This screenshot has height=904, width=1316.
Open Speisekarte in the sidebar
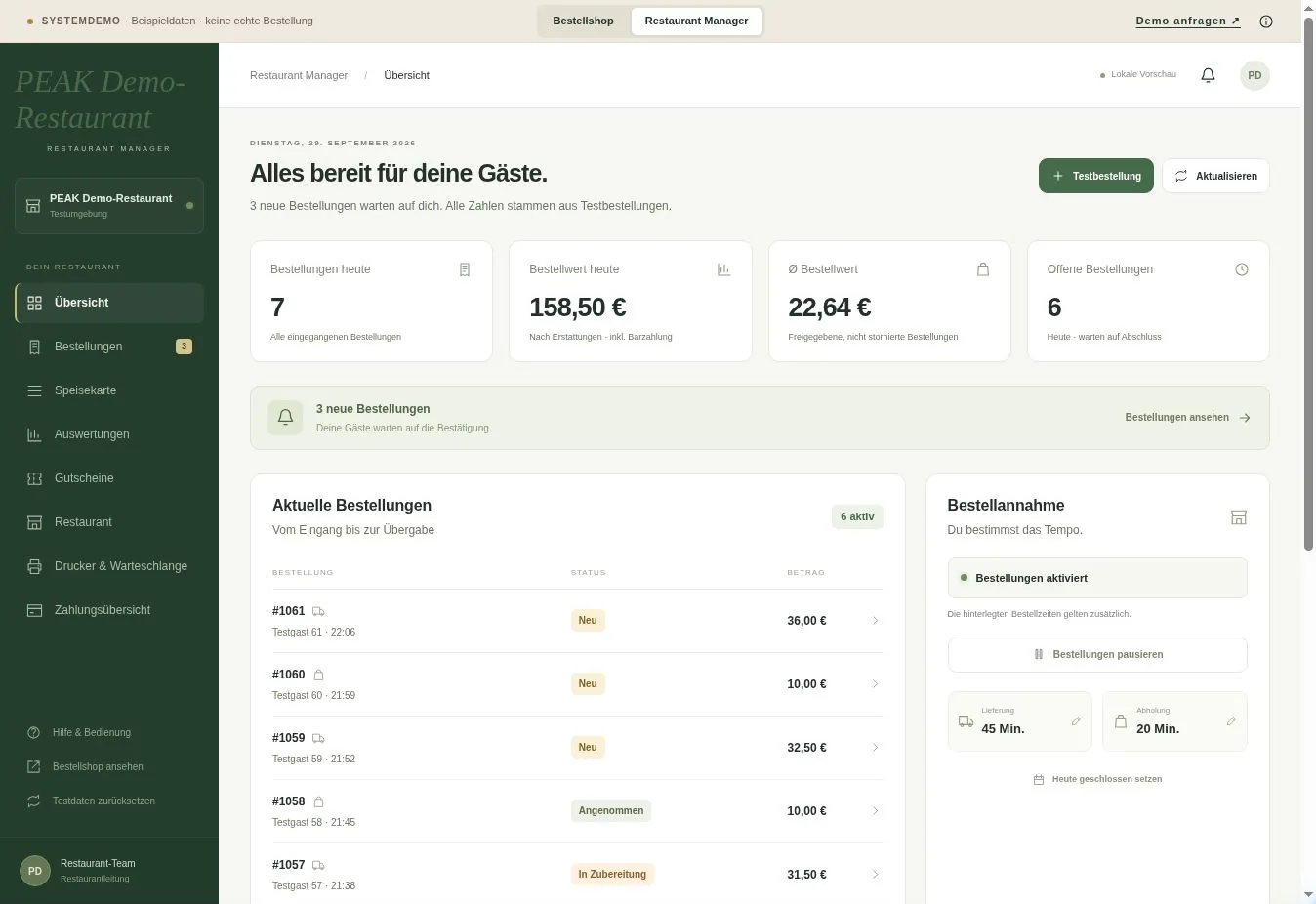click(109, 390)
